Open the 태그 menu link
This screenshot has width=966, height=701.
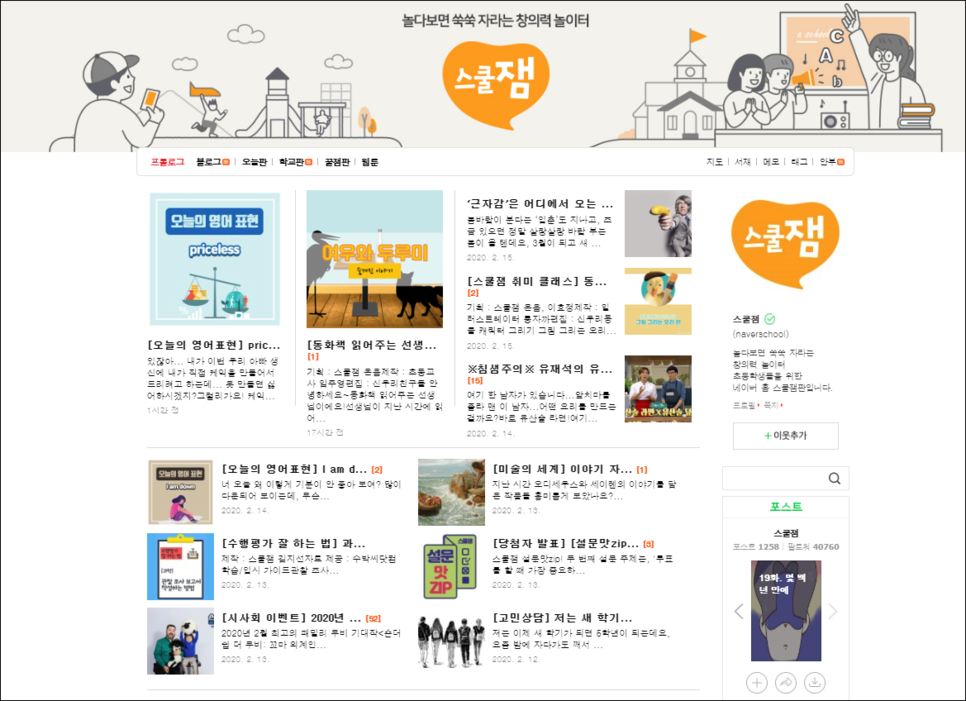coord(799,162)
